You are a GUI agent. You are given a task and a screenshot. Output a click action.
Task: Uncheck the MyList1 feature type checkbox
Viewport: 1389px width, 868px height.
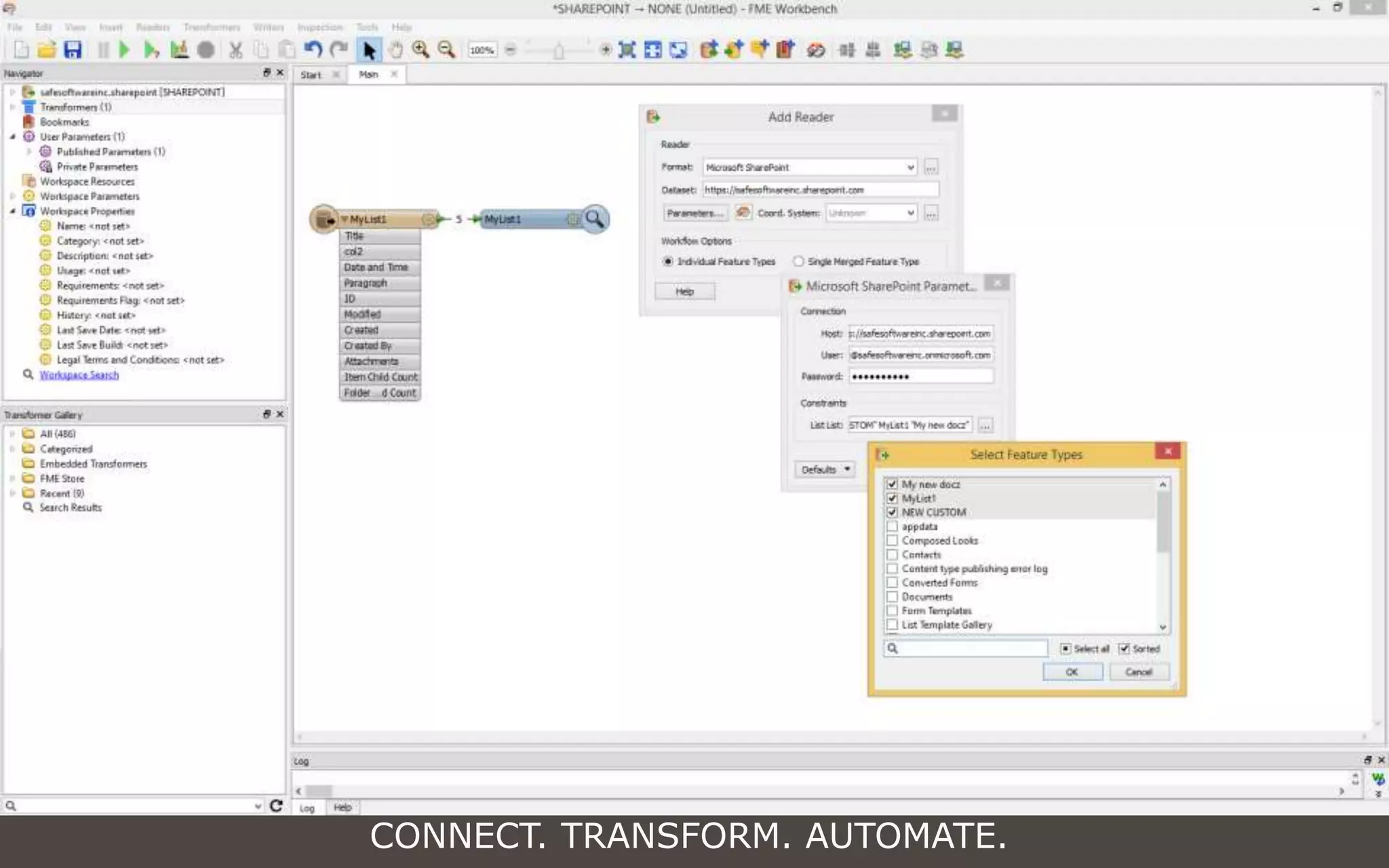pos(893,498)
